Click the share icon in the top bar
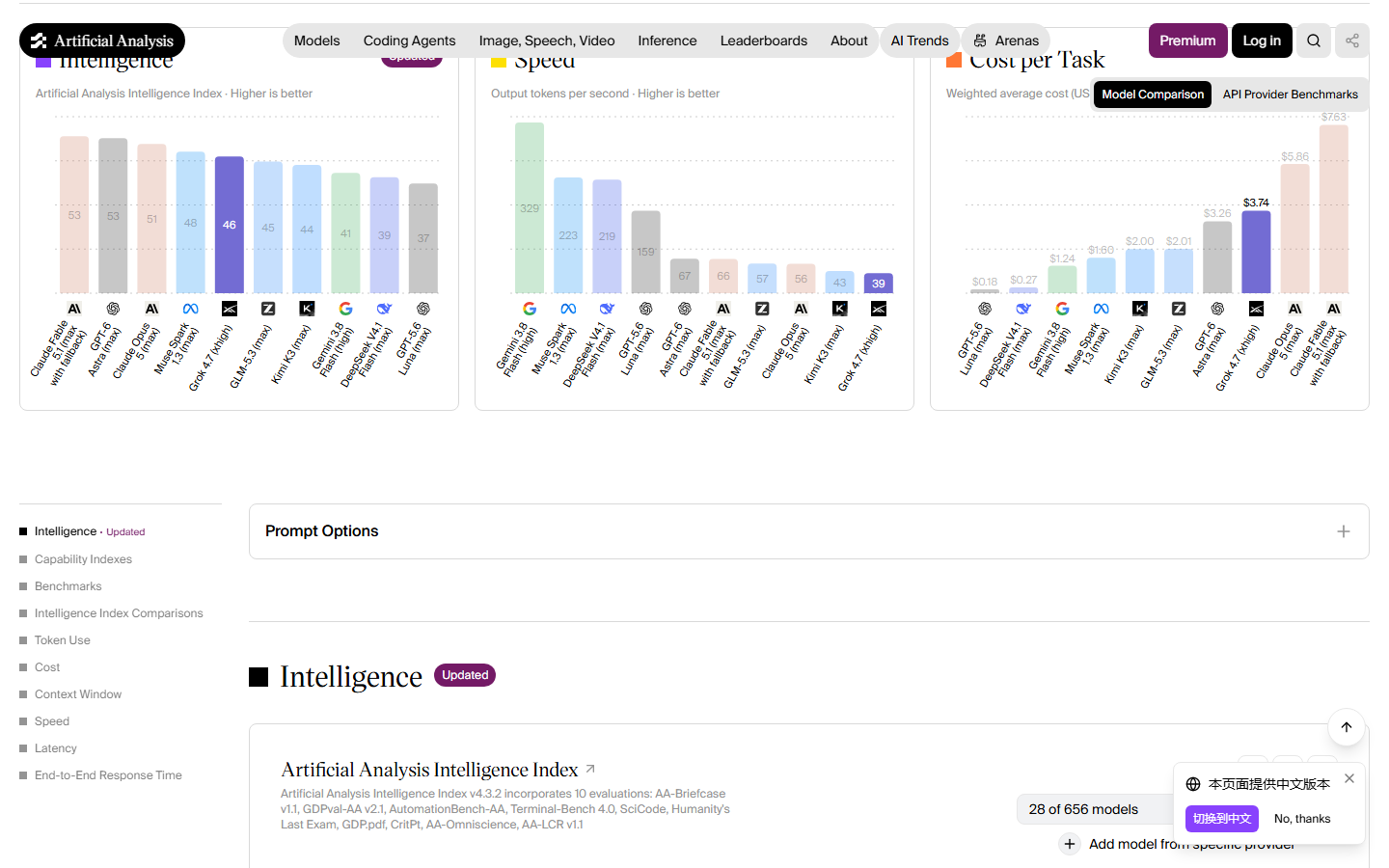Screen dimensions: 1389x868 click(x=1352, y=41)
